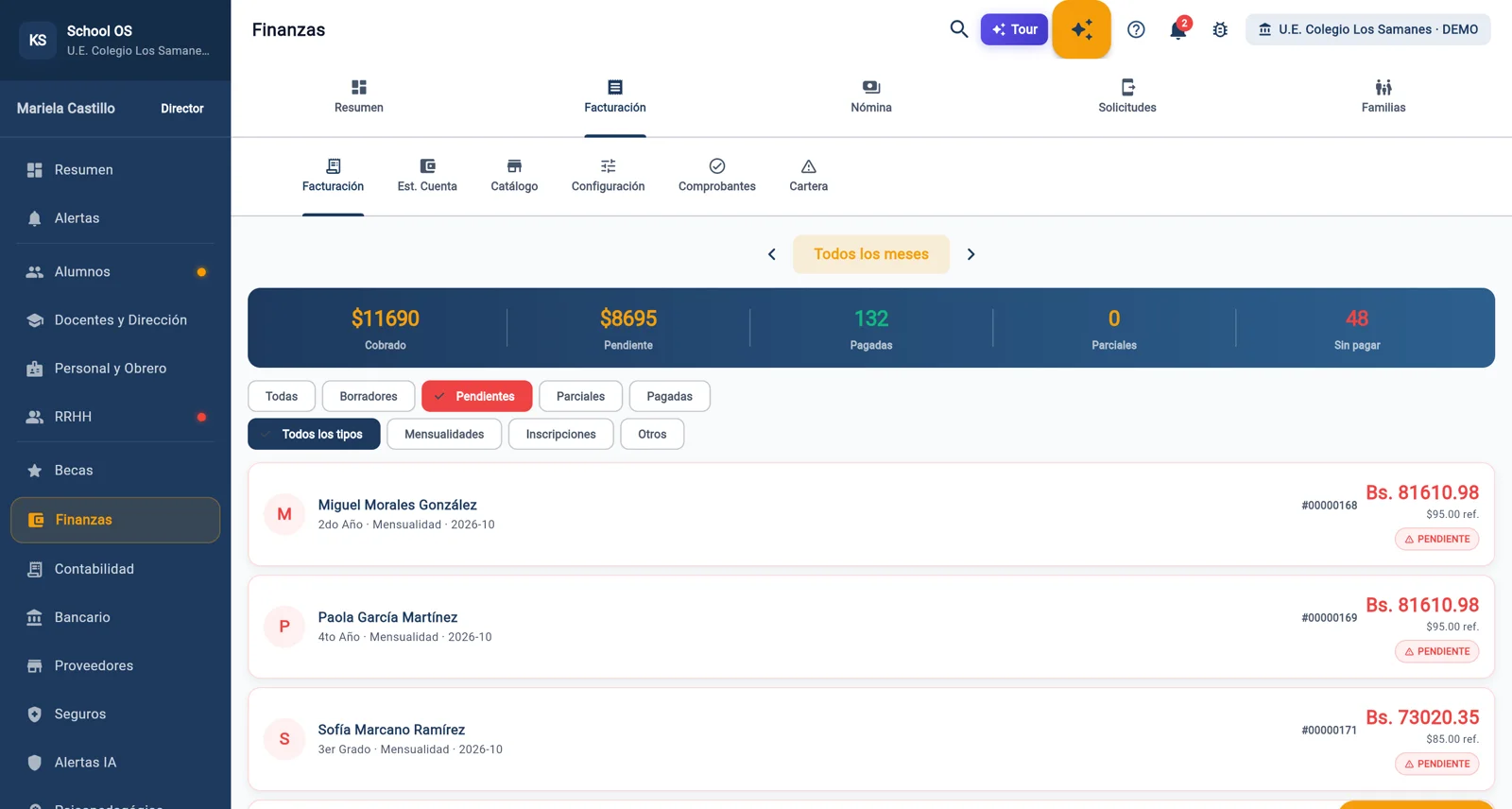This screenshot has width=1512, height=809.
Task: Open the help question mark icon
Action: pos(1136,29)
